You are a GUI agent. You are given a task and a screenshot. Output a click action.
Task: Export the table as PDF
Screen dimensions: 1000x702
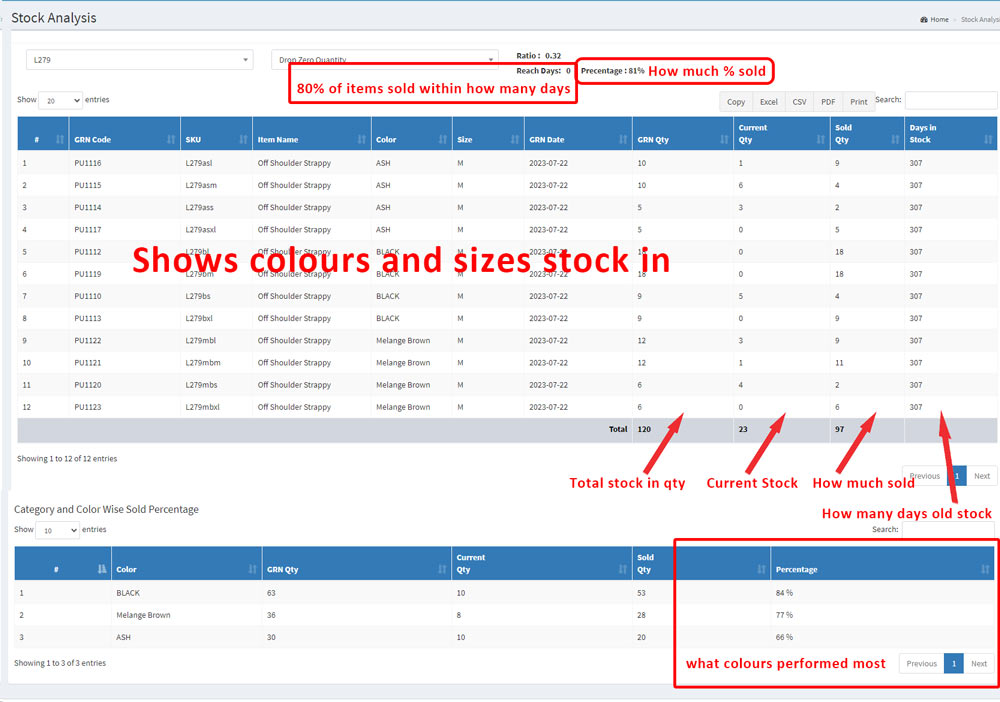click(828, 102)
